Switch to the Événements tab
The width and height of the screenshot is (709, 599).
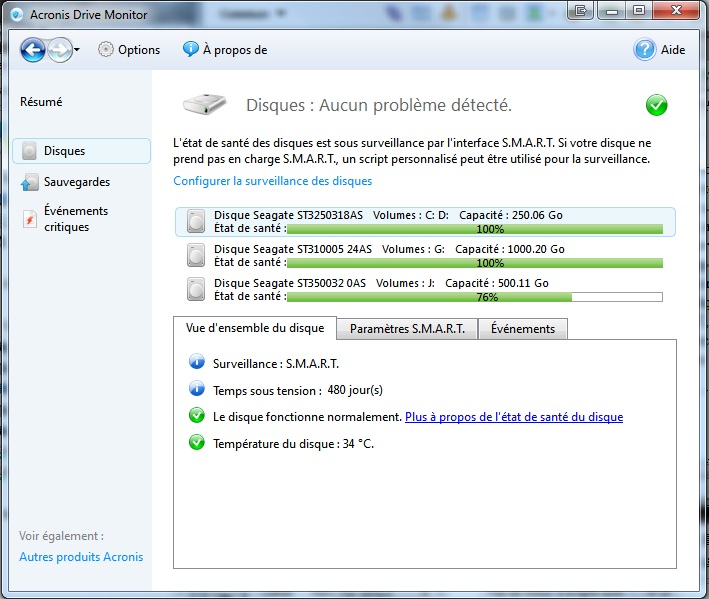tap(523, 329)
